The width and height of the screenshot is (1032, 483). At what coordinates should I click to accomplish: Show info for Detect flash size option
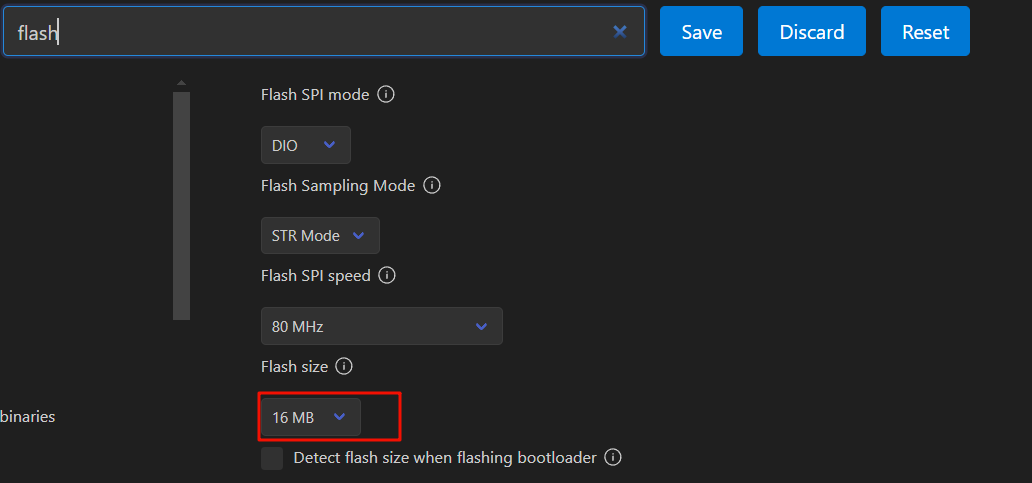(x=613, y=458)
